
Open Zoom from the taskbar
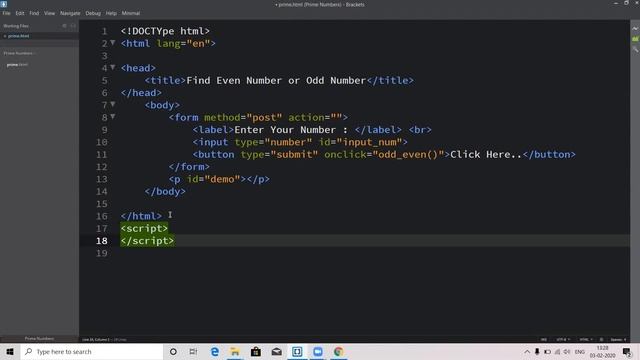pos(318,351)
